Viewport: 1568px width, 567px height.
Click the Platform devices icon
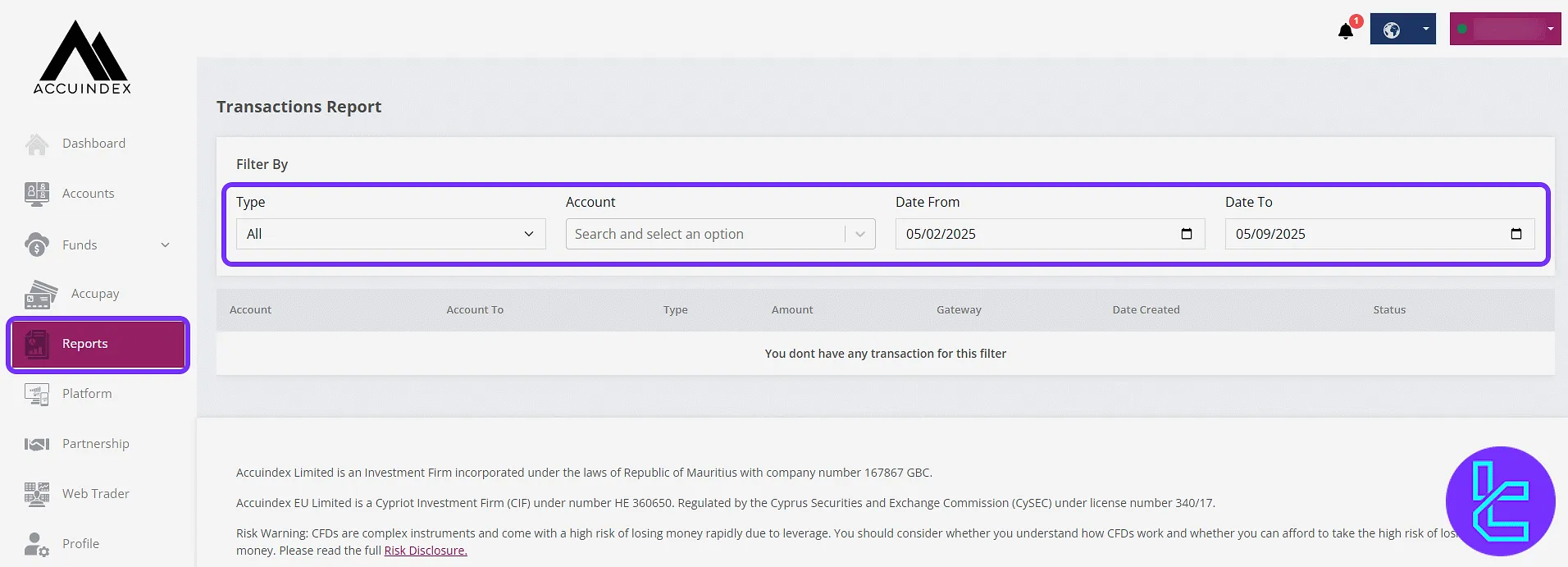(x=36, y=395)
